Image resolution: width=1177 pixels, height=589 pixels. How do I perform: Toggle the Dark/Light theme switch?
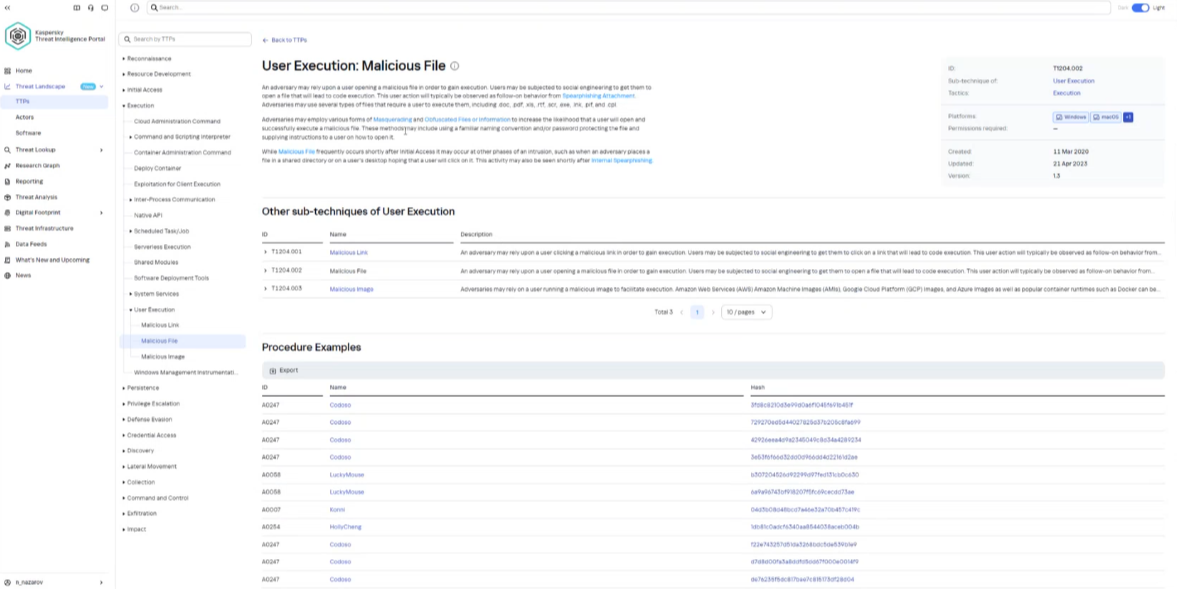point(1140,8)
